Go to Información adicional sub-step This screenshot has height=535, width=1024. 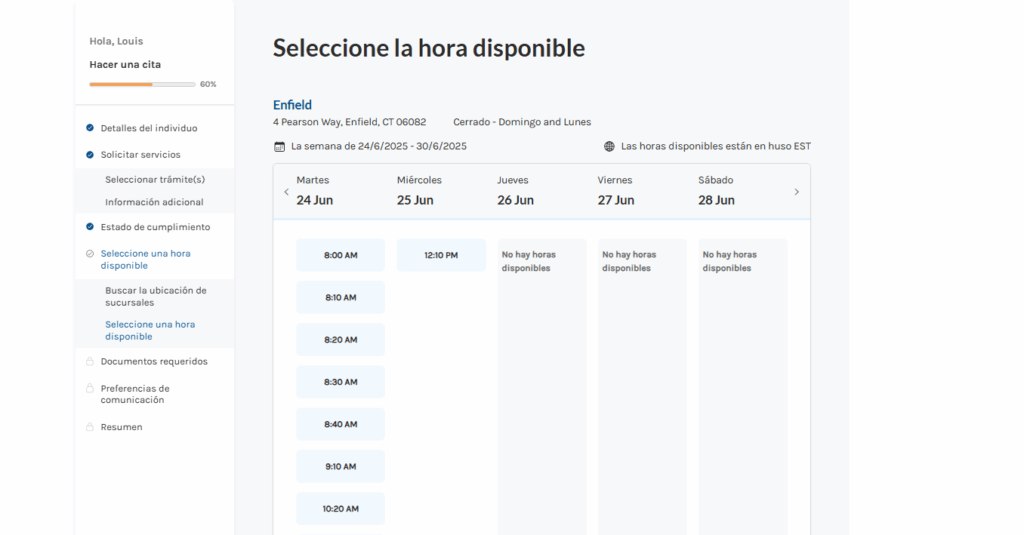pyautogui.click(x=154, y=203)
